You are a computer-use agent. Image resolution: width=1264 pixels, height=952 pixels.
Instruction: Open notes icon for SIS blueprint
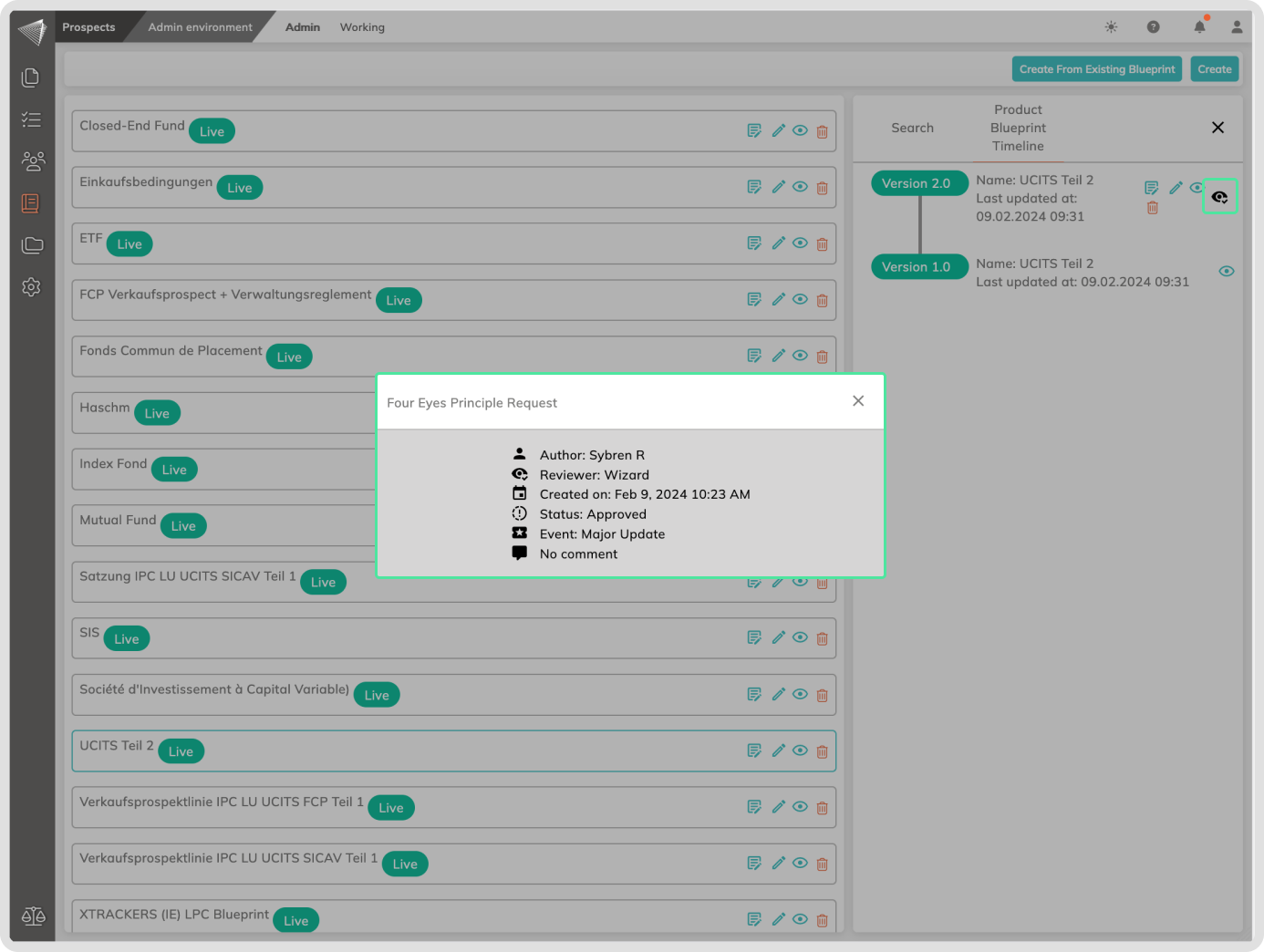[x=754, y=637]
